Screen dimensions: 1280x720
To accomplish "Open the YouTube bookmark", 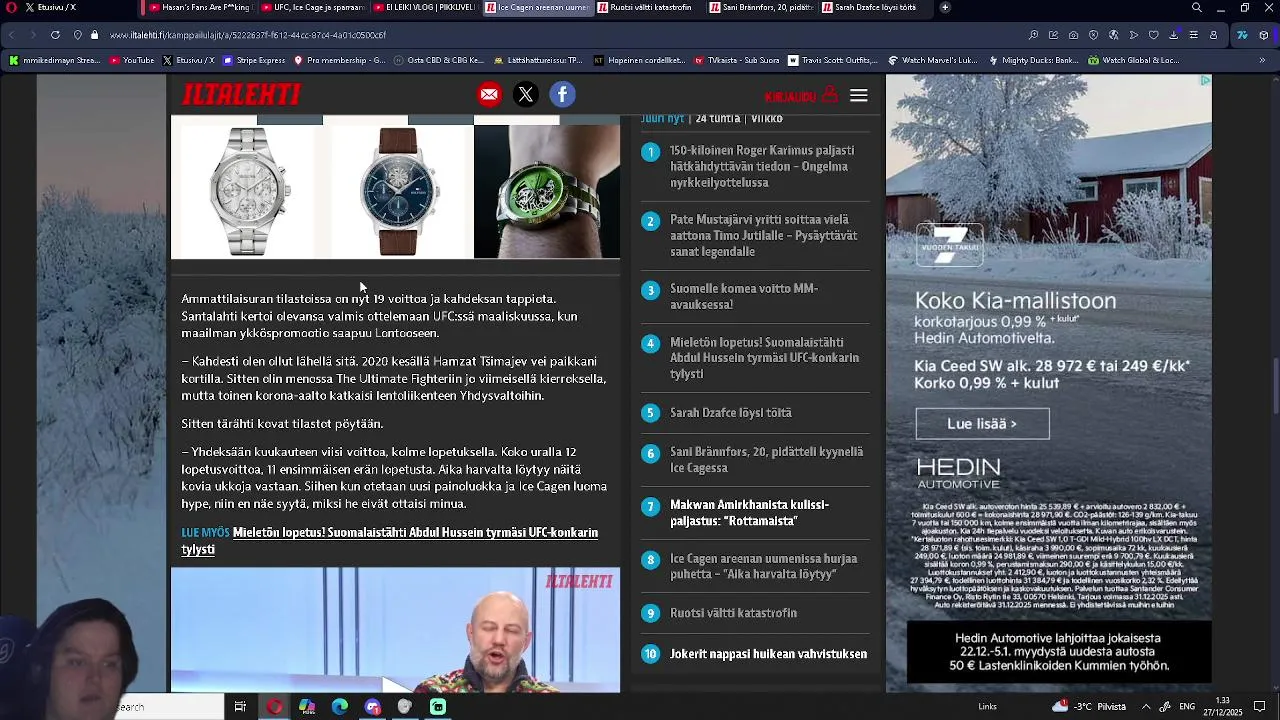I will 132,60.
